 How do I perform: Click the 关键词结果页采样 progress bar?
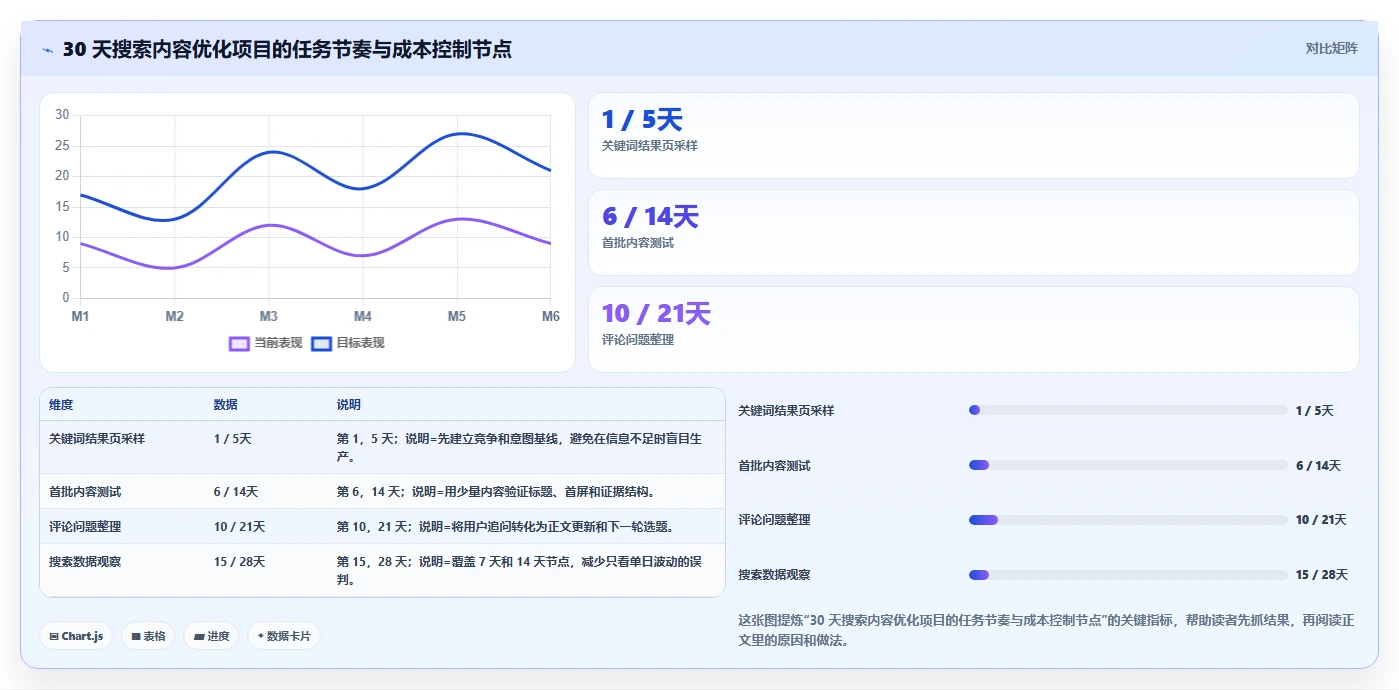click(1128, 410)
